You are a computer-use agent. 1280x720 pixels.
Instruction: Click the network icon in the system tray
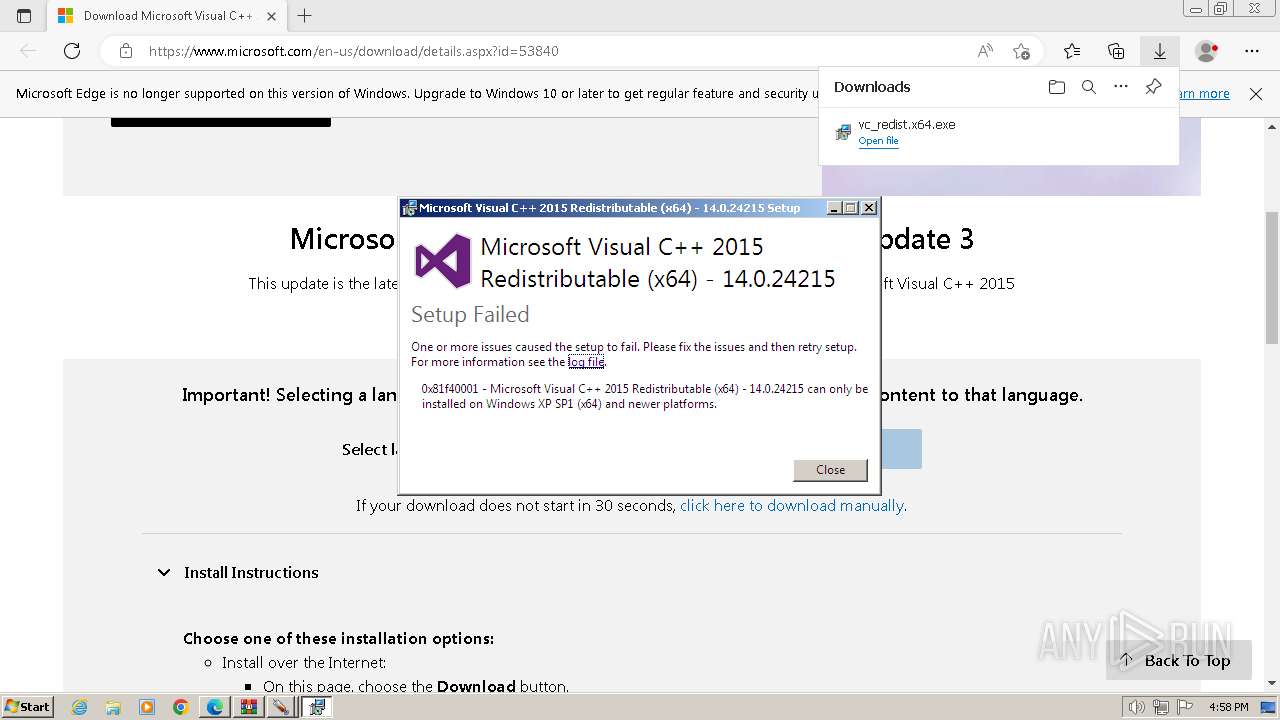[1161, 707]
